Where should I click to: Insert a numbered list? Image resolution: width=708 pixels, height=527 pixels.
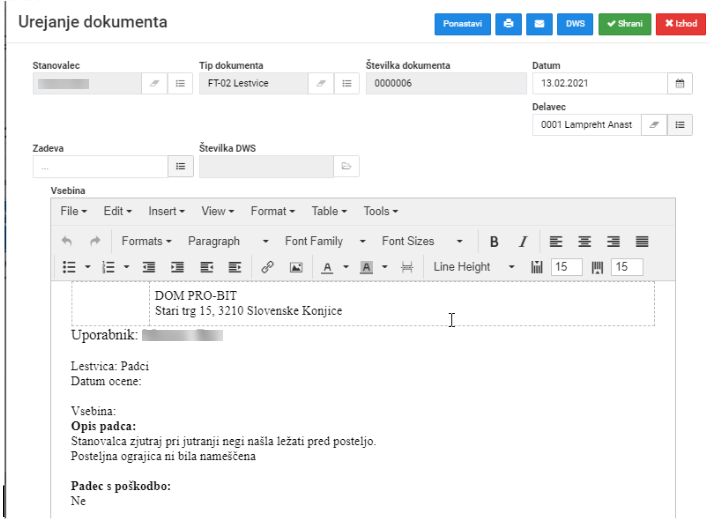tap(108, 267)
